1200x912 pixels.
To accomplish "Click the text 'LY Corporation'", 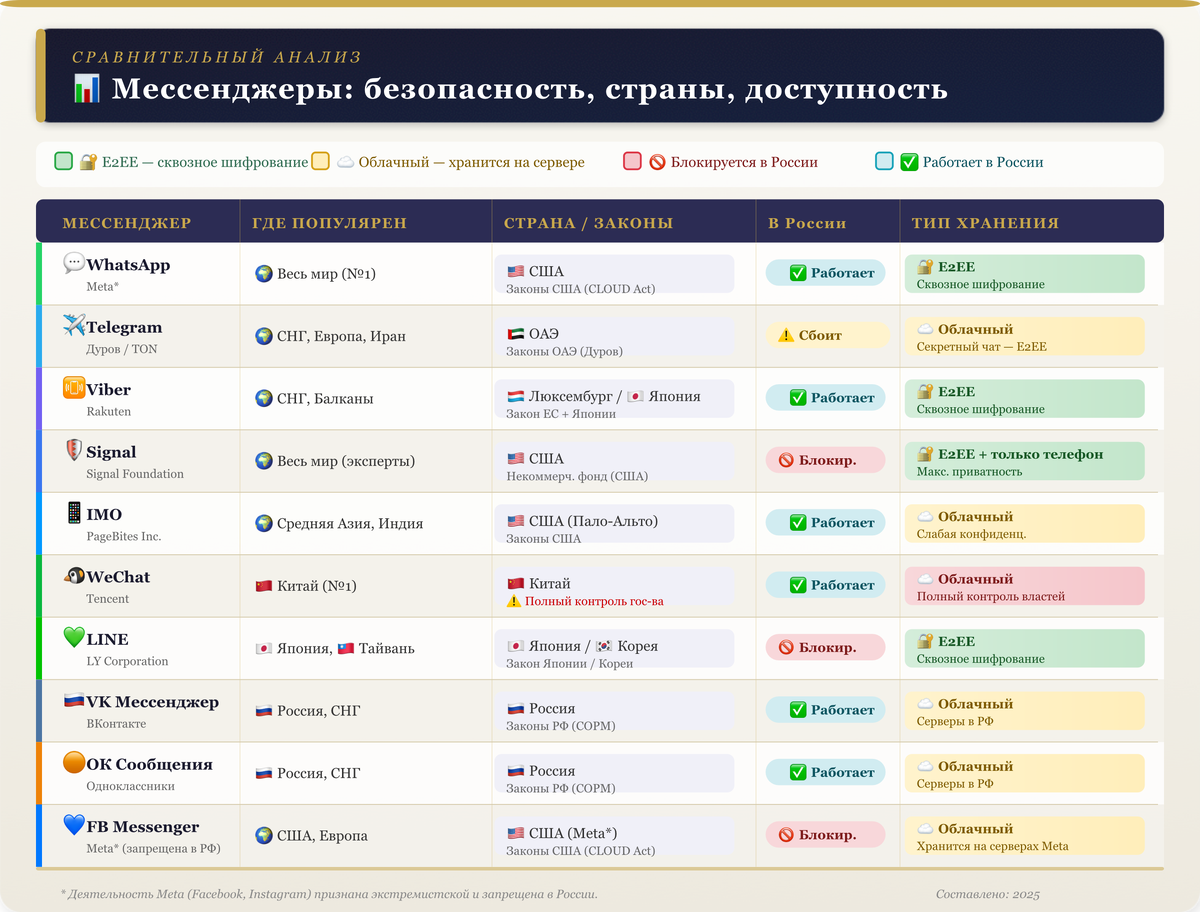I will [127, 661].
